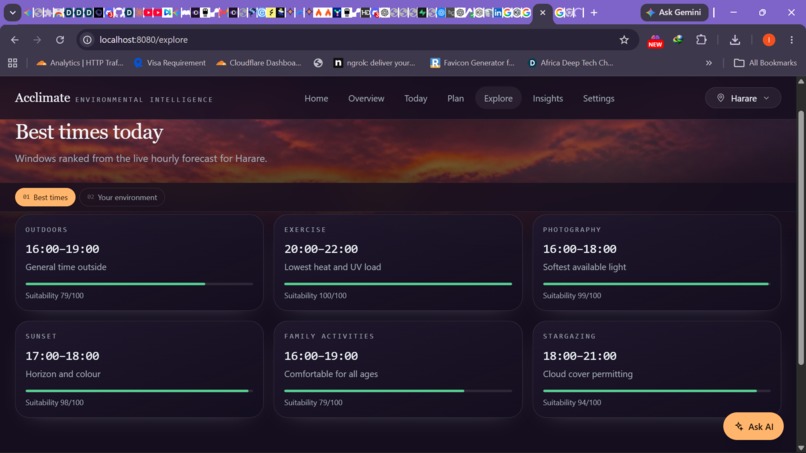The image size is (806, 453).
Task: Click Softest available light text
Action: 584,267
